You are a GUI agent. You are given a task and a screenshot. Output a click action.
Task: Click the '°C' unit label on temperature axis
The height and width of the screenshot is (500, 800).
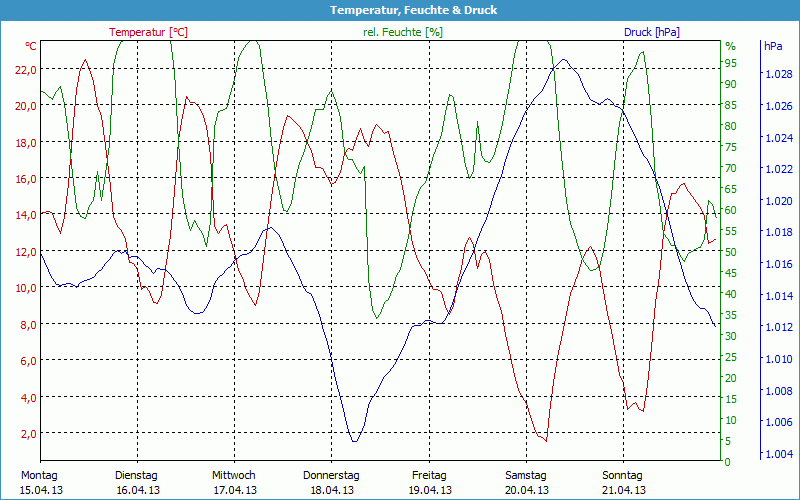pos(31,46)
